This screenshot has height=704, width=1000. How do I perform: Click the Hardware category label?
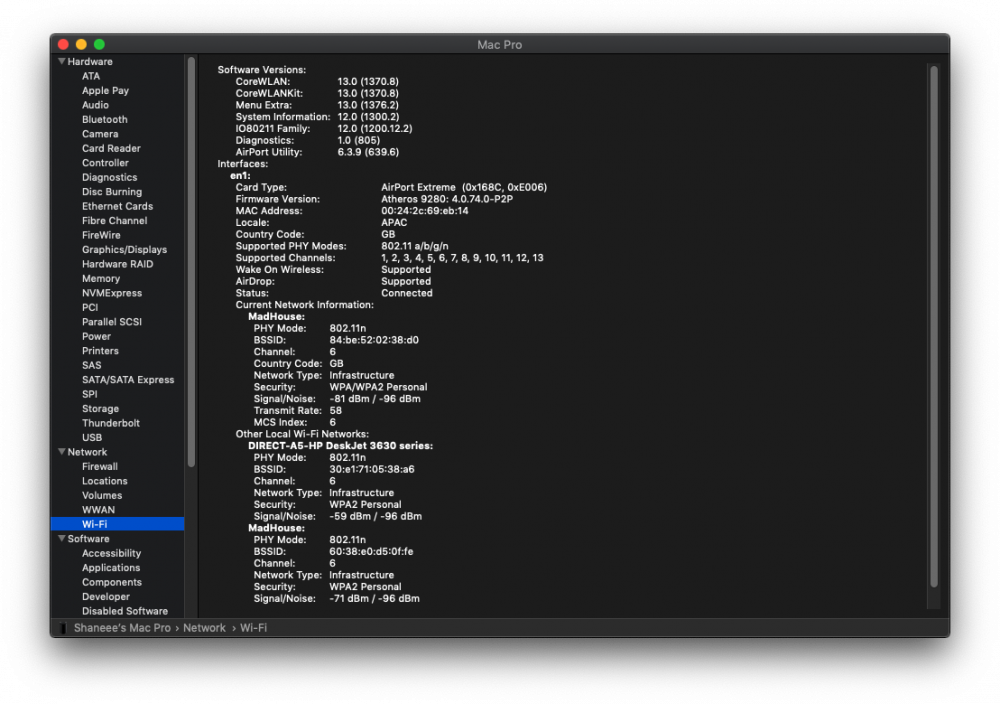point(90,61)
